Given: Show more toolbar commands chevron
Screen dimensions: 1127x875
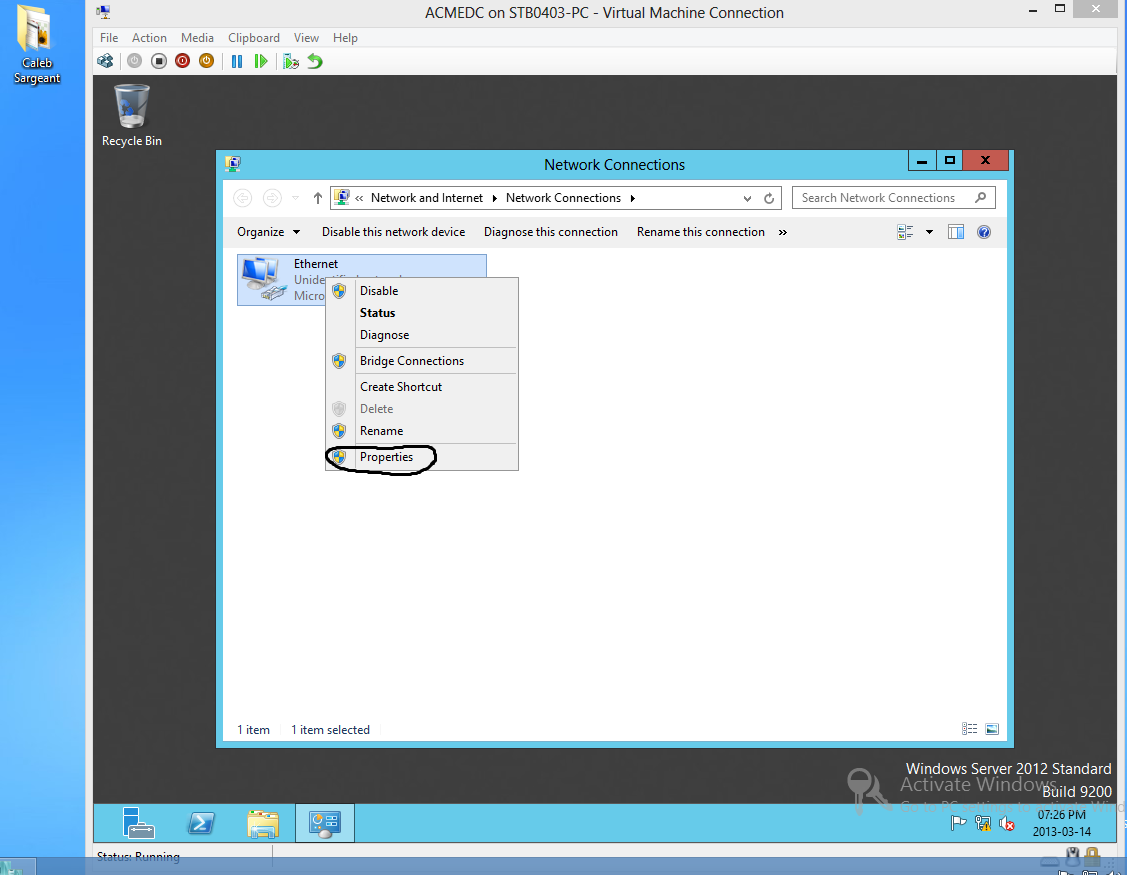Looking at the screenshot, I should pos(783,232).
